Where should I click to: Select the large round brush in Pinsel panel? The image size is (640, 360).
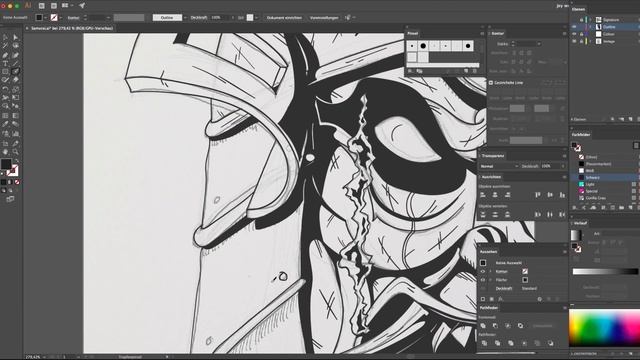pyautogui.click(x=423, y=46)
